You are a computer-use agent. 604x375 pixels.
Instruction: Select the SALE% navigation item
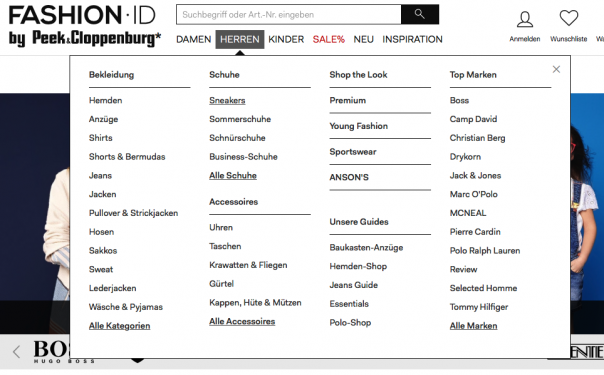pyautogui.click(x=329, y=39)
